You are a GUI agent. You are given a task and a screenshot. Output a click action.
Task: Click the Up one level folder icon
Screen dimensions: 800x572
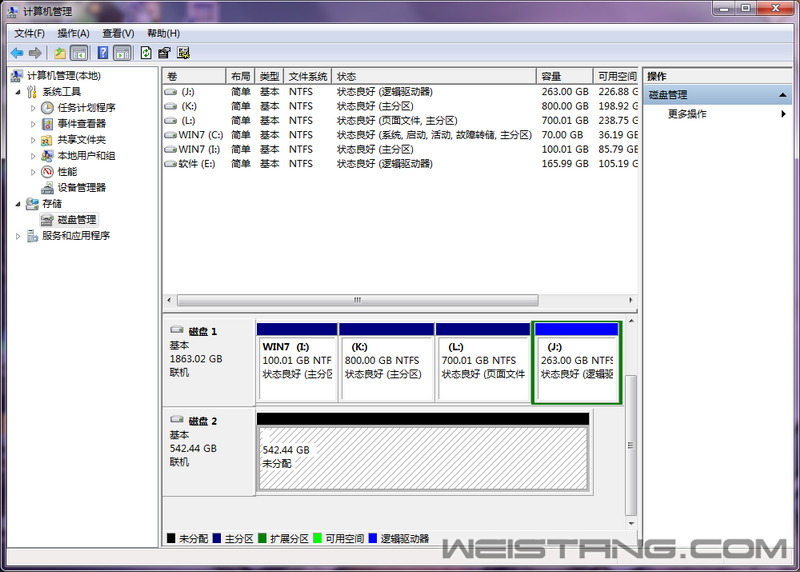(x=60, y=53)
